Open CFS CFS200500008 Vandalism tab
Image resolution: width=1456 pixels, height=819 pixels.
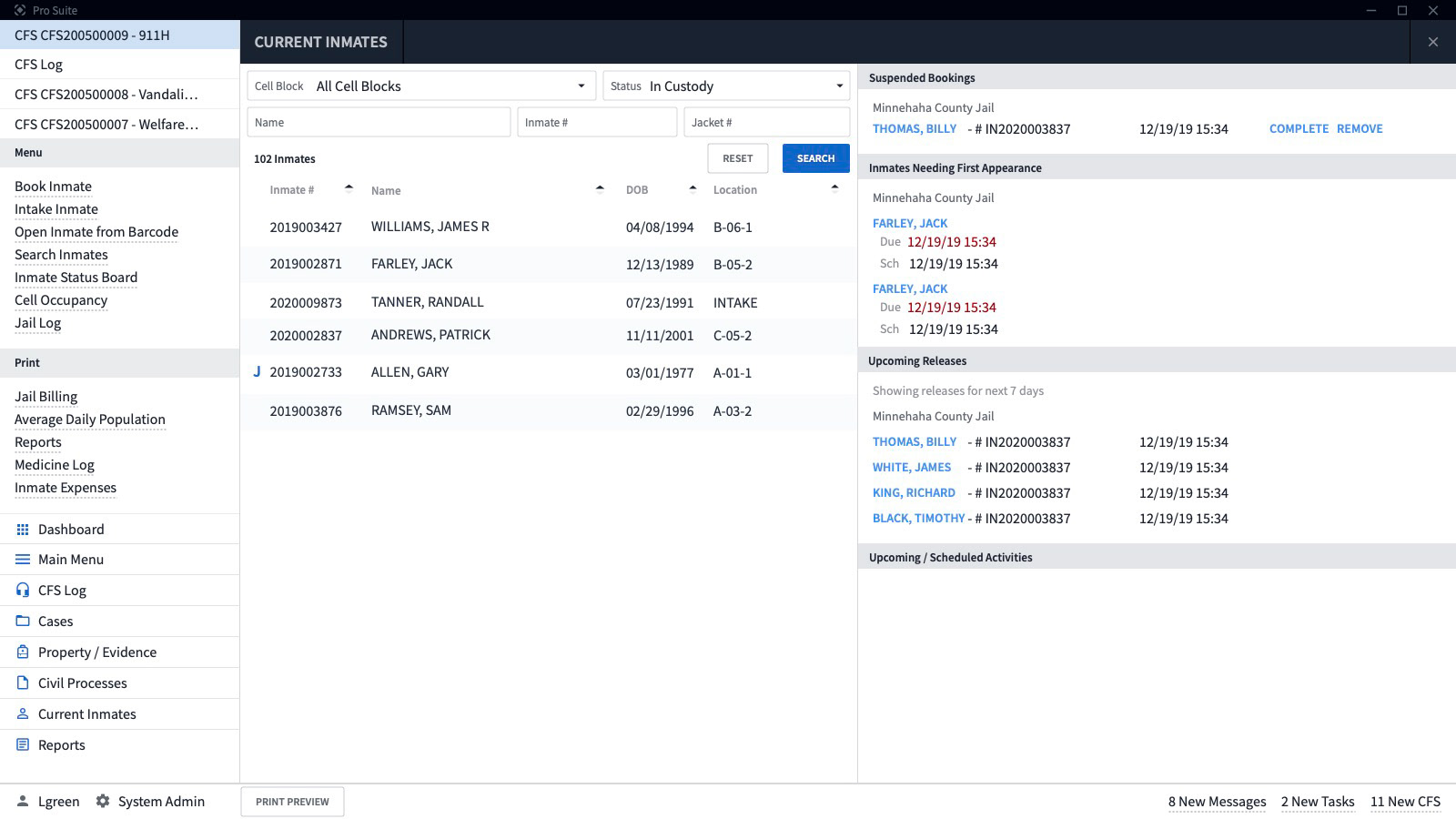tap(119, 95)
